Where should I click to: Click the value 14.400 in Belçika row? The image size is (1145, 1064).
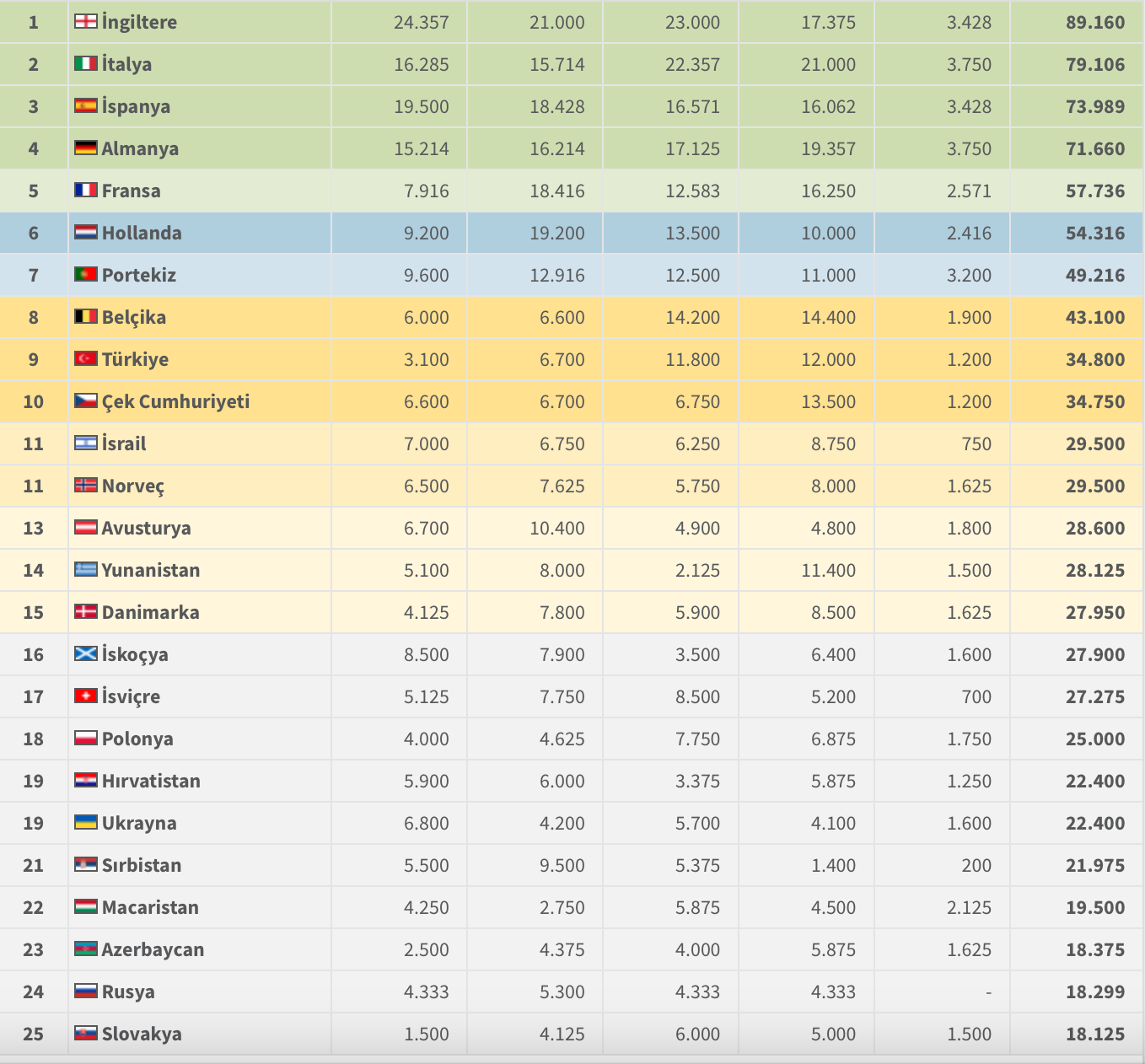pyautogui.click(x=829, y=317)
